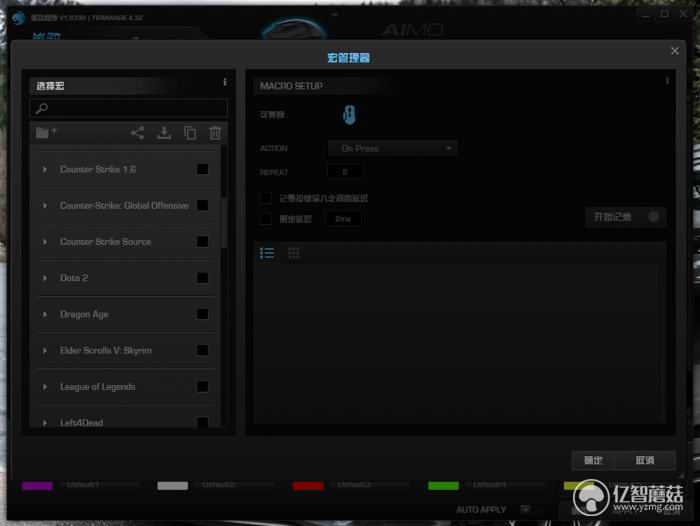Tick the Elder Scrolls V: Skyrim checkbox
Viewport: 700px width, 526px height.
click(x=202, y=350)
